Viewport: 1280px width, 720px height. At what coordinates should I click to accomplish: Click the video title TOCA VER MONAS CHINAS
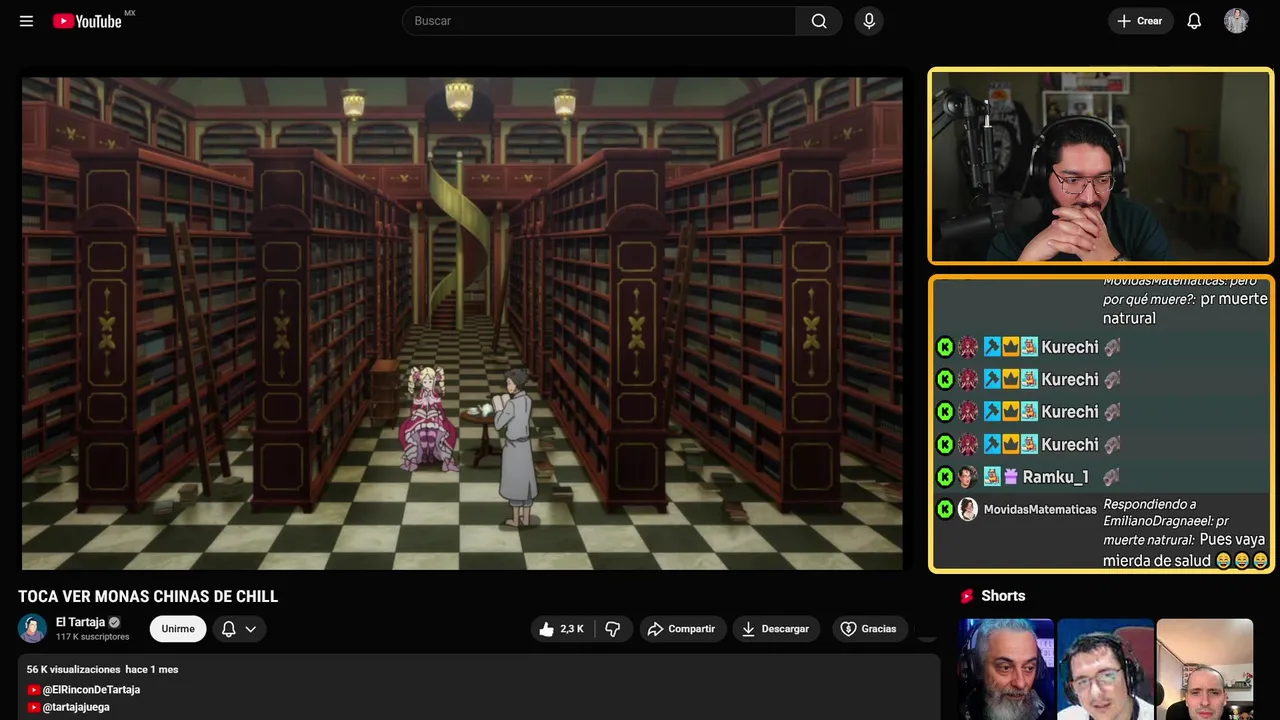(148, 596)
